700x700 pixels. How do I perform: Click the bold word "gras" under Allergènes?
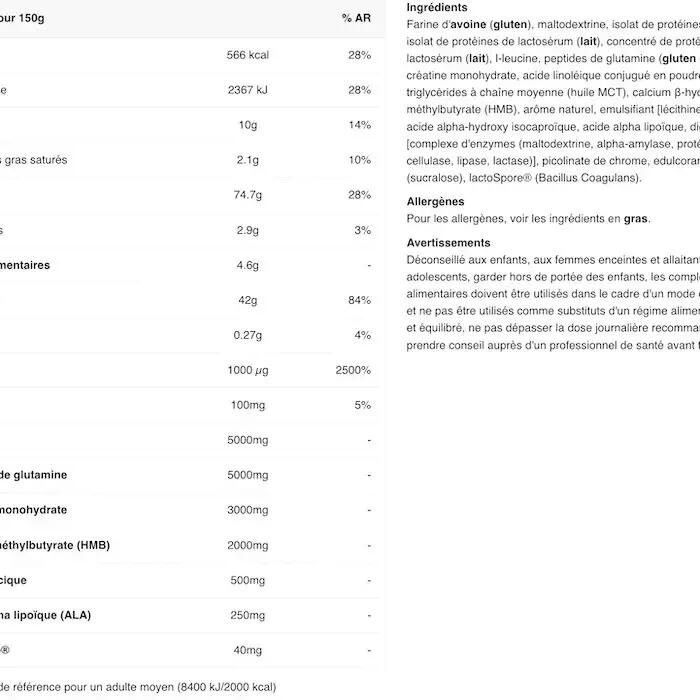636,219
